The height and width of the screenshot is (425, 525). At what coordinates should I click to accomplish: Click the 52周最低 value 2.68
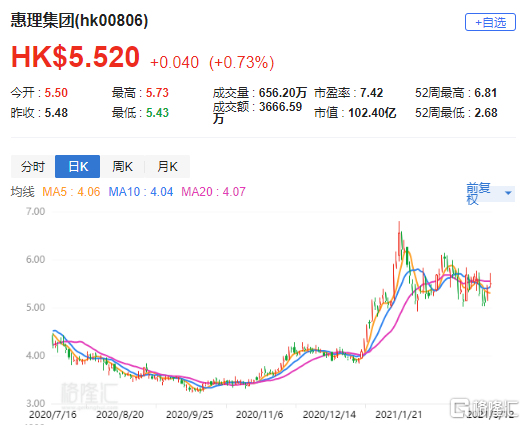click(x=485, y=113)
